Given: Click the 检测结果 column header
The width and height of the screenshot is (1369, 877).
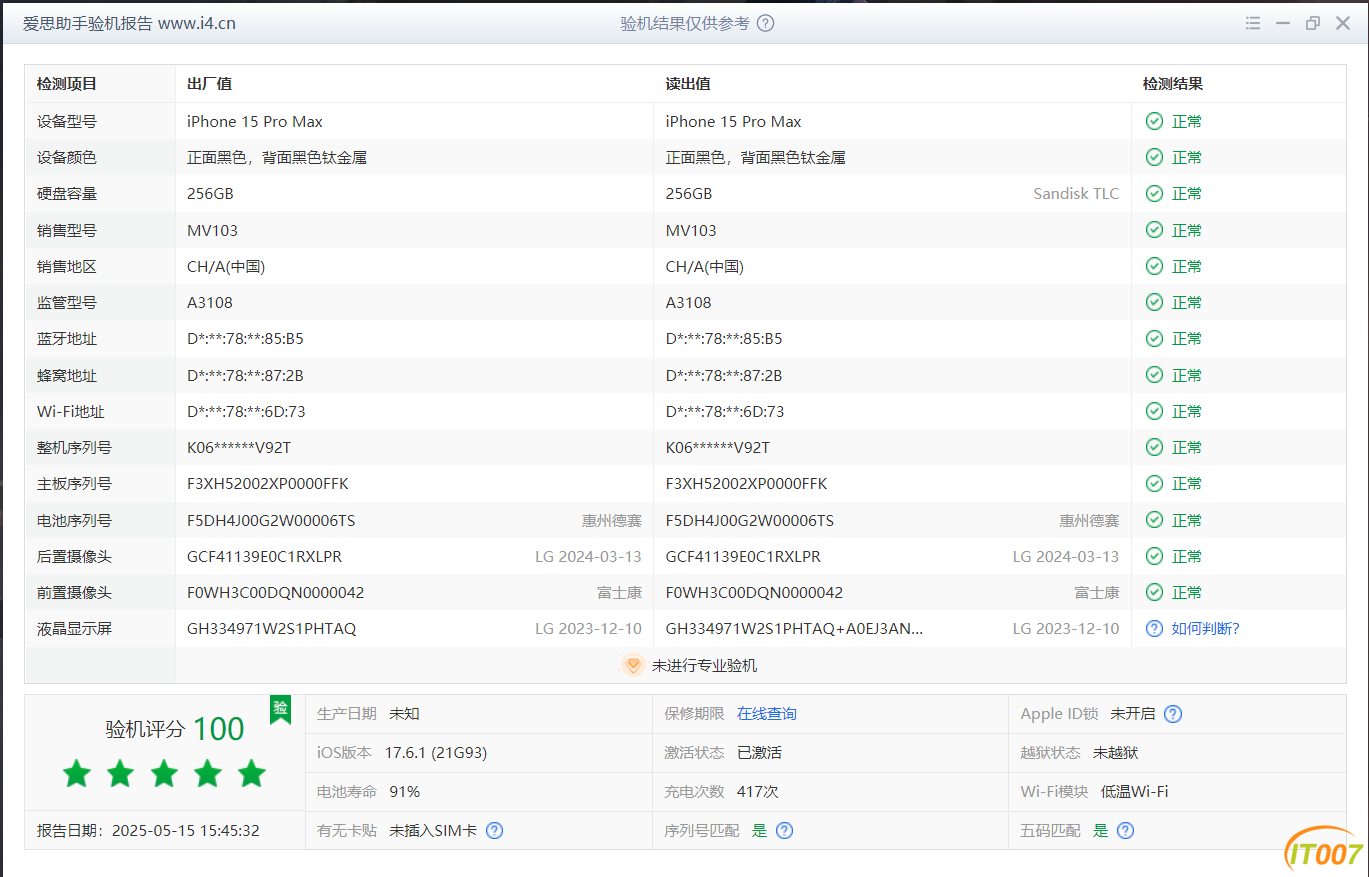Looking at the screenshot, I should [x=1173, y=84].
